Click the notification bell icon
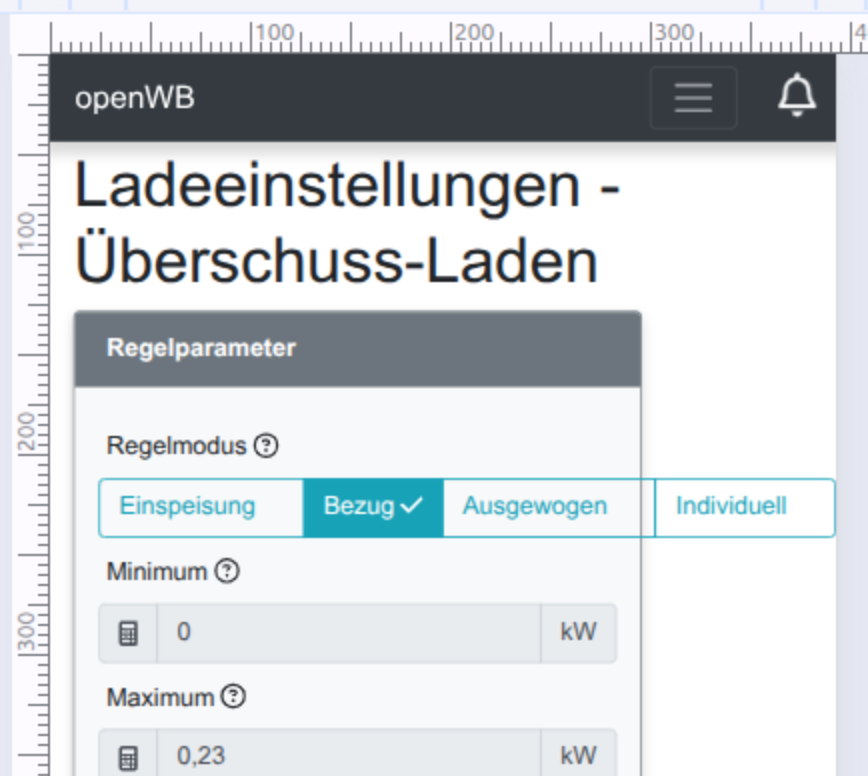 tap(795, 97)
